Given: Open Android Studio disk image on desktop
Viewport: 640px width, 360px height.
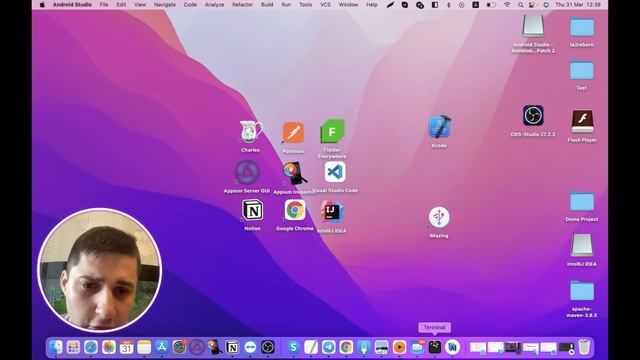Looking at the screenshot, I should (533, 26).
